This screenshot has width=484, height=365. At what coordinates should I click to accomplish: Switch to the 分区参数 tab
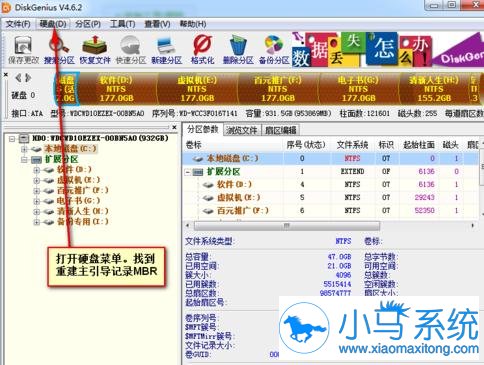pyautogui.click(x=202, y=129)
